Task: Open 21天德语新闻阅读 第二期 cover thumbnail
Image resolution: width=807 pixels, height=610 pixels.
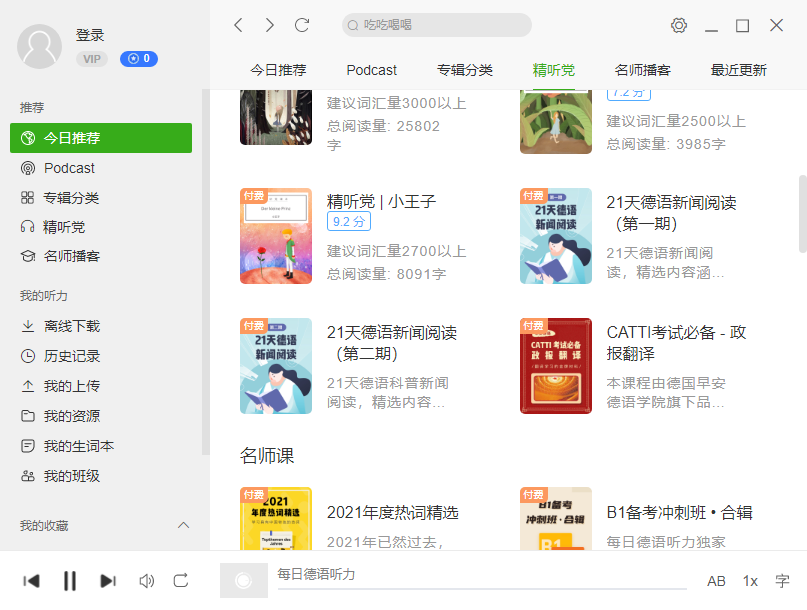Action: [276, 365]
